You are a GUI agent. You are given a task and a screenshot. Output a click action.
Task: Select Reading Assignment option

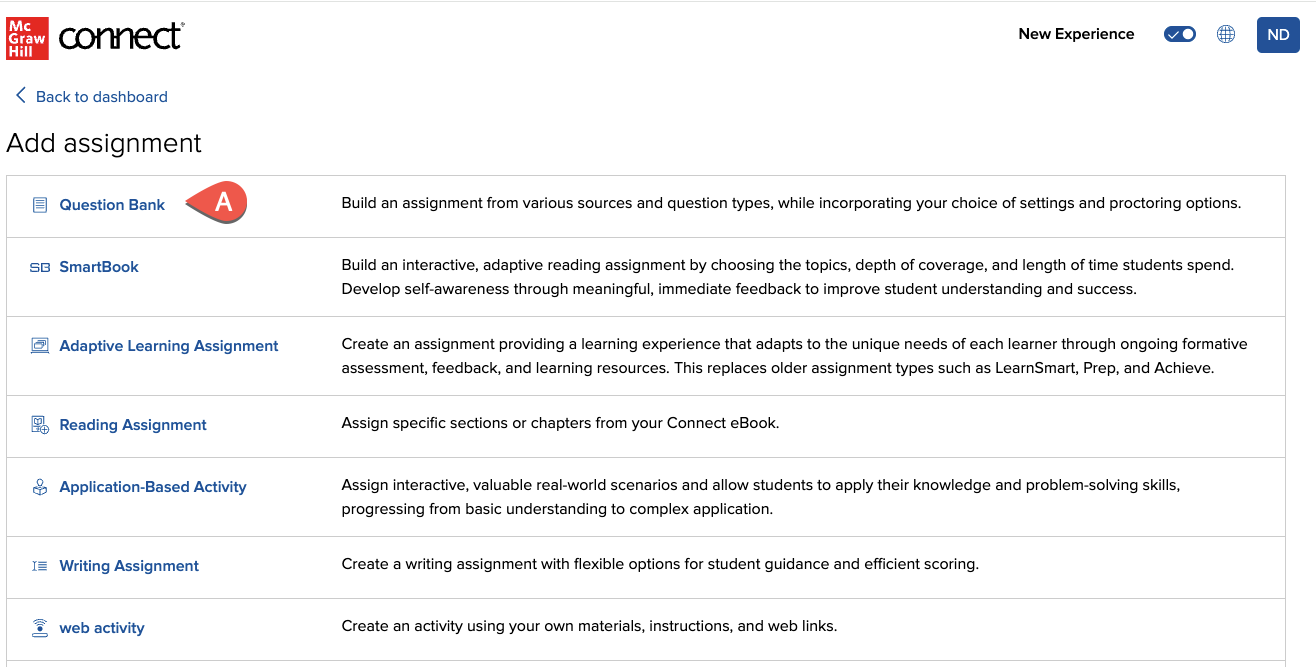click(133, 425)
